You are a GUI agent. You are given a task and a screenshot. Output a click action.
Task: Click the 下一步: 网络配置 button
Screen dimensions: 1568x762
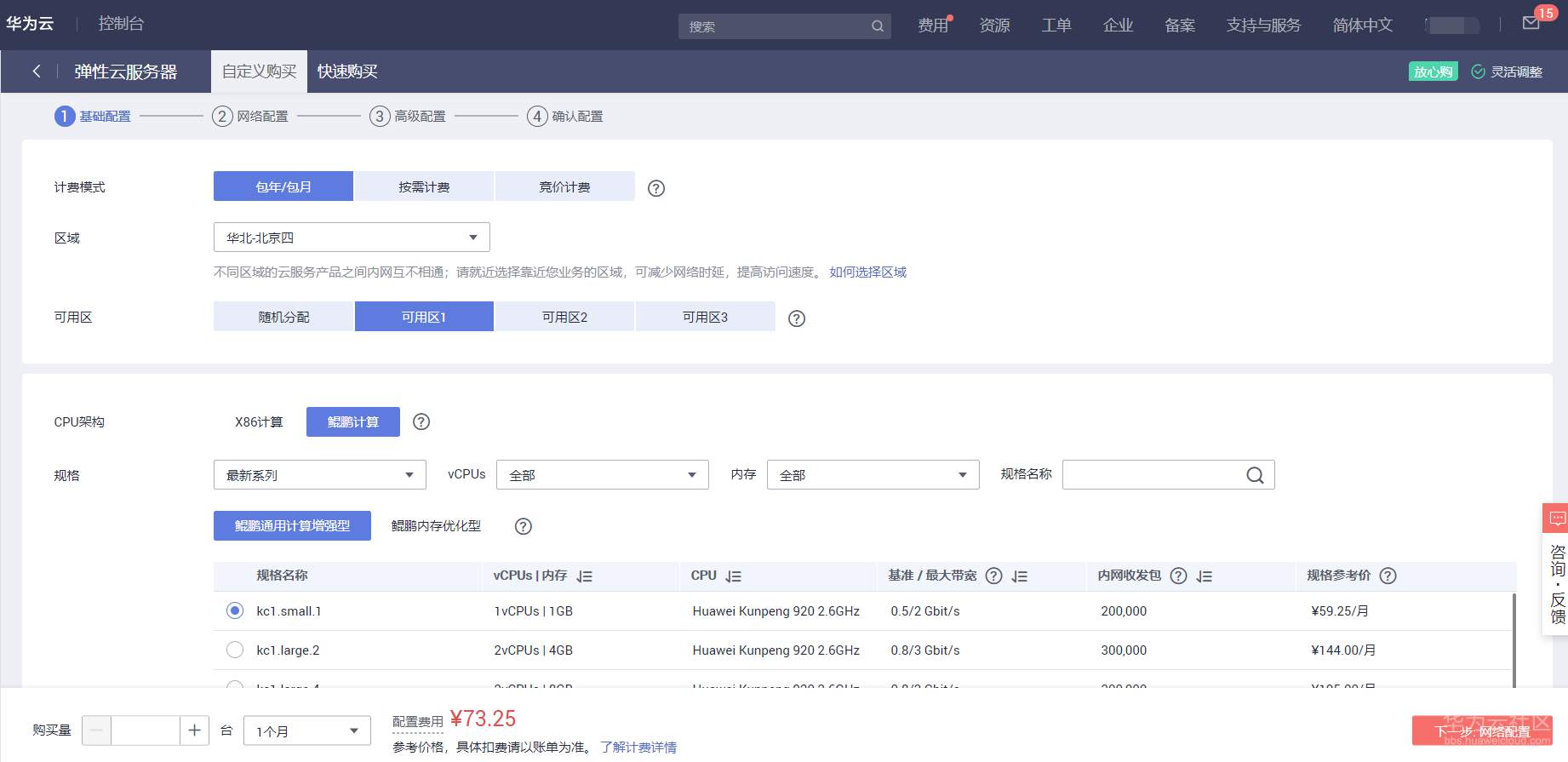[x=1482, y=731]
